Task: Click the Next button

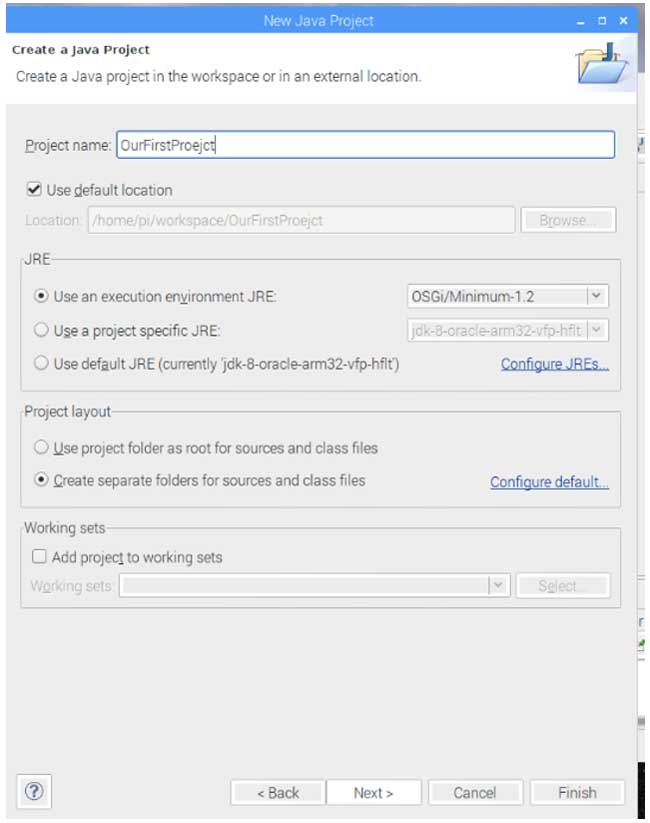Action: (374, 793)
